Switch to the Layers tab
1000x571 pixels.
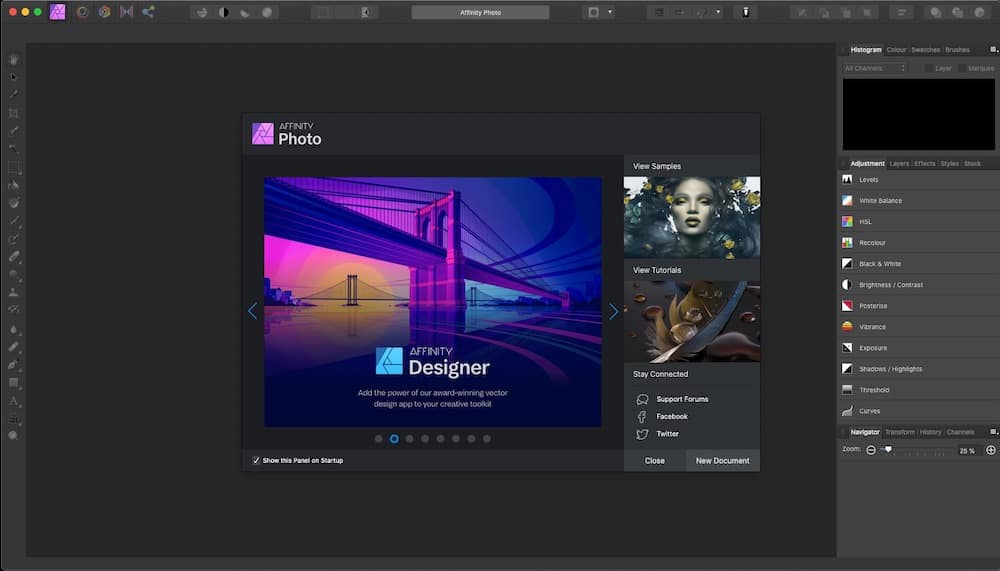(x=899, y=164)
